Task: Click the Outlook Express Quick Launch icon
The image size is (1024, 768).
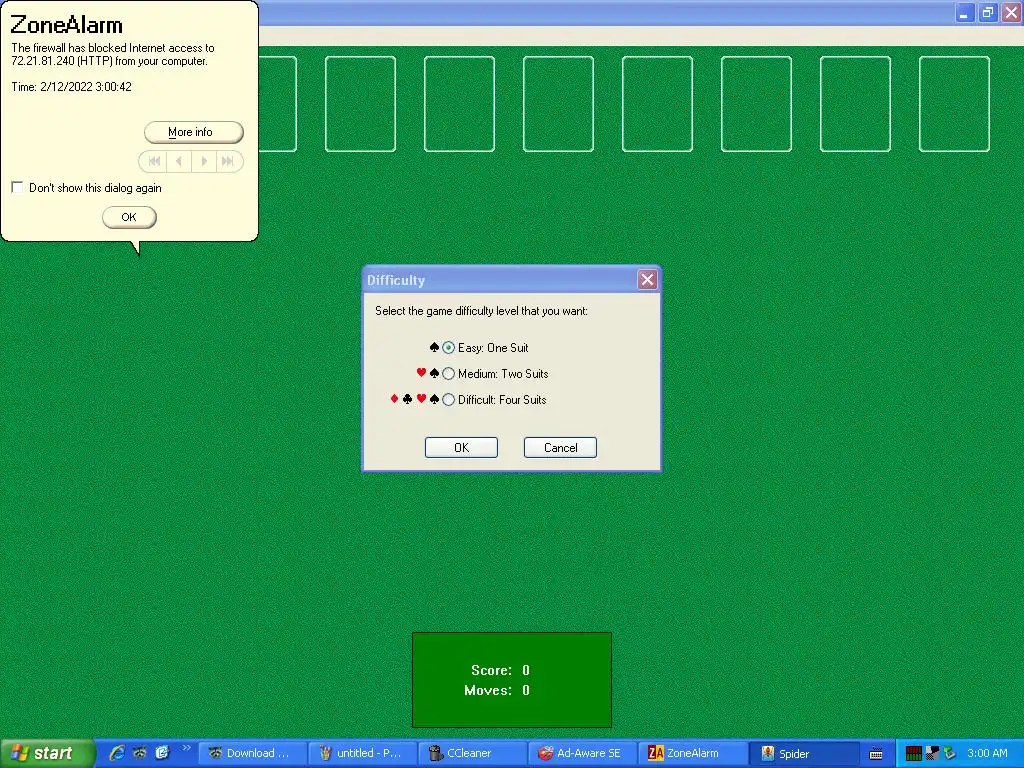Action: click(x=162, y=753)
